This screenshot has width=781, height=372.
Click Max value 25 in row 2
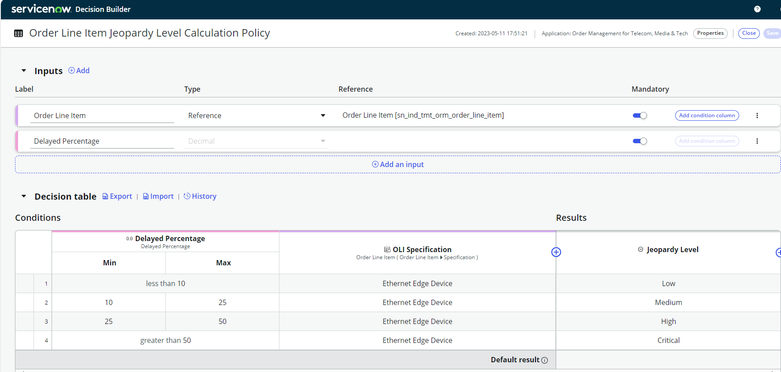[222, 302]
